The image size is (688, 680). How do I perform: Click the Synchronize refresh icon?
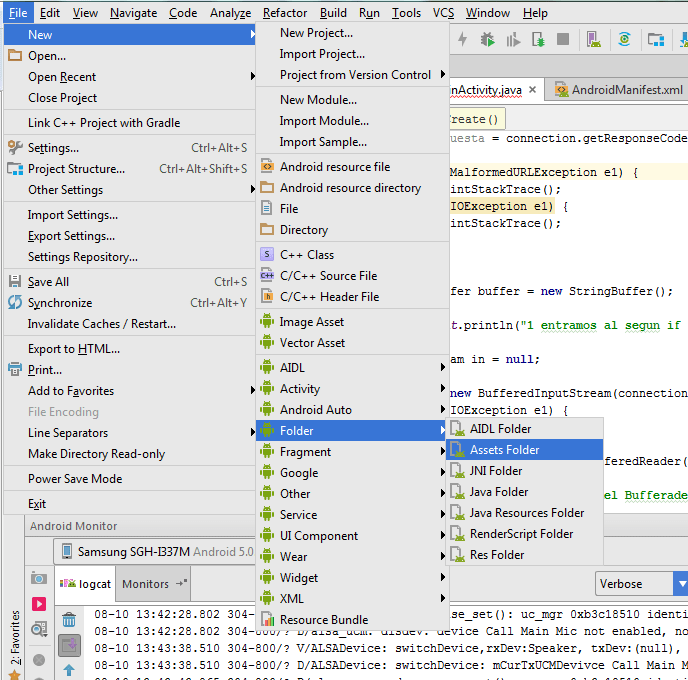tap(15, 302)
